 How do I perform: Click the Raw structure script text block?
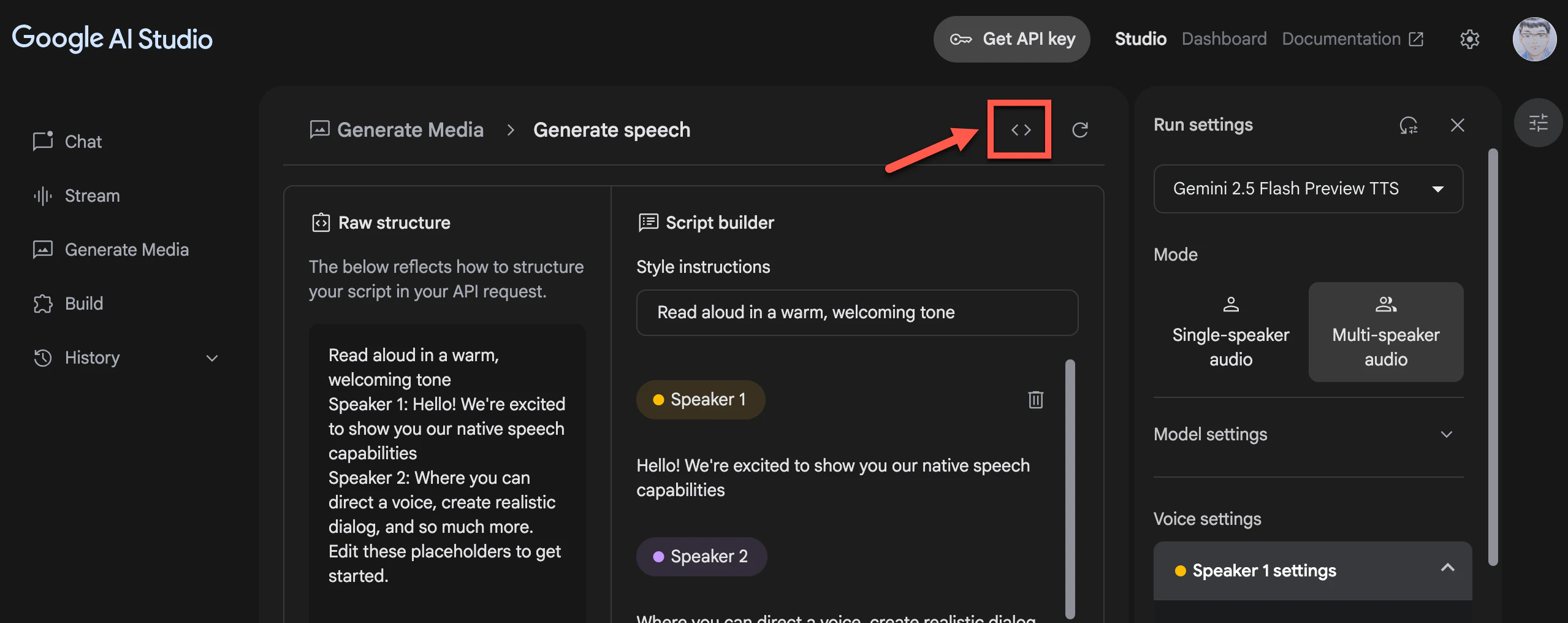(447, 465)
